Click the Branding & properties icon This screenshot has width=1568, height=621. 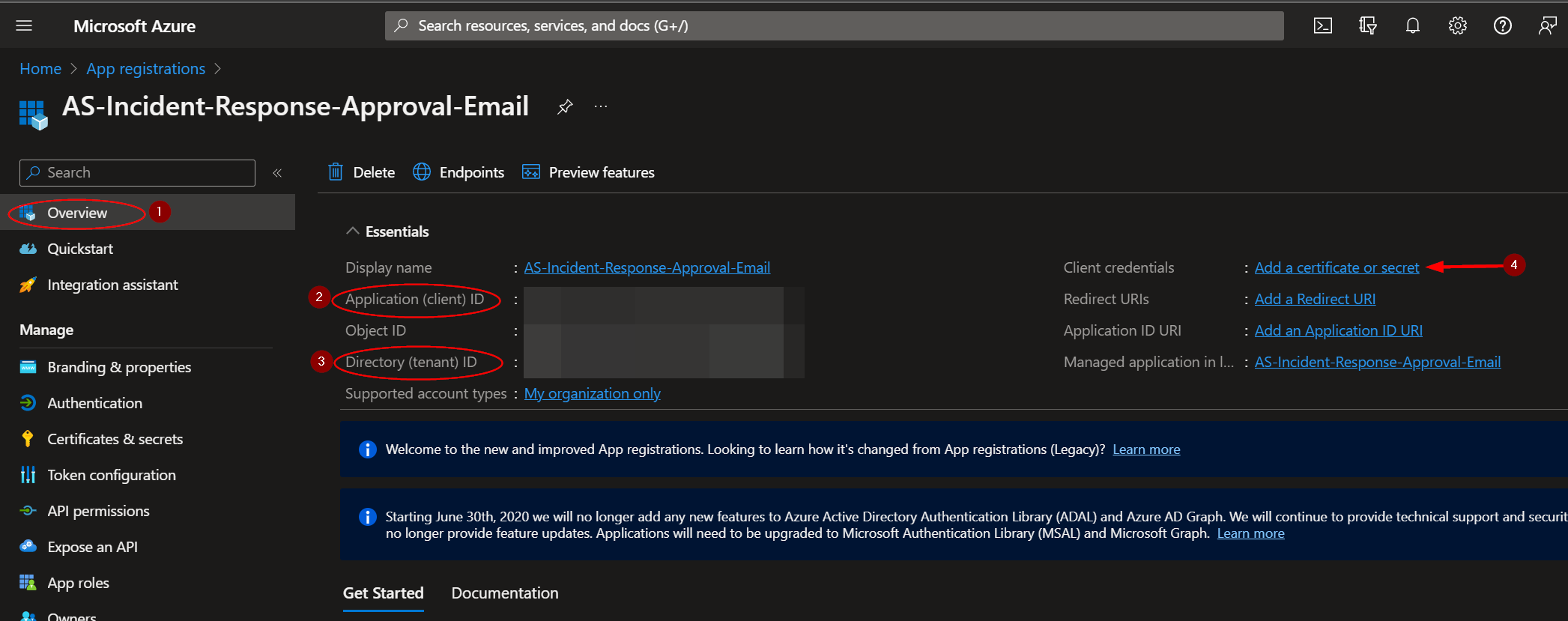coord(28,367)
